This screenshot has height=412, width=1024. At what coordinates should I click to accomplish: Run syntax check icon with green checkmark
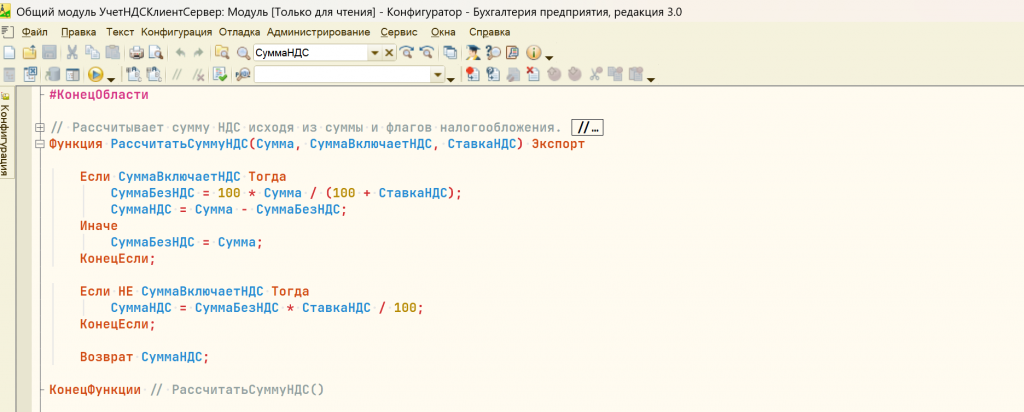[x=220, y=74]
